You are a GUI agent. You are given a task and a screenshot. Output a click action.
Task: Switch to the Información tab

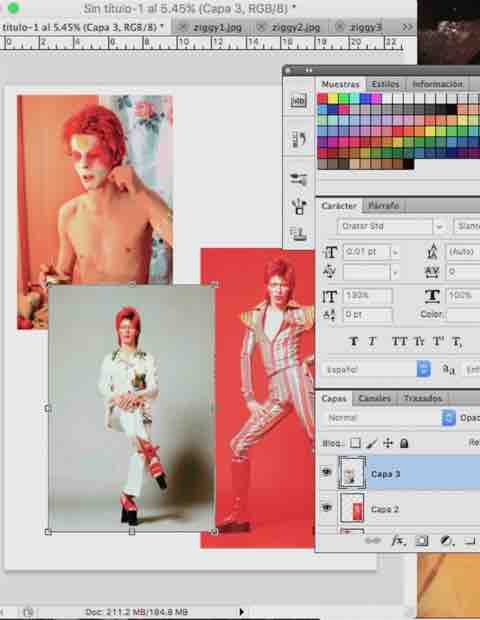coord(437,84)
